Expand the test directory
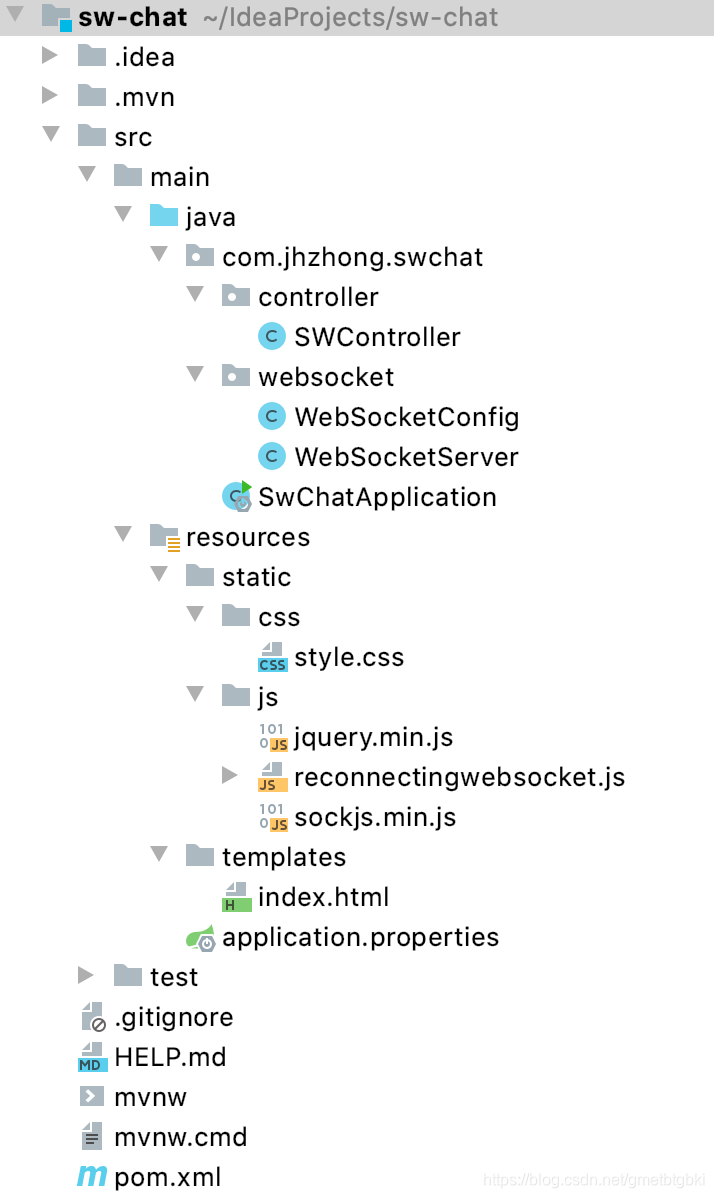The image size is (714, 1198). 86,976
